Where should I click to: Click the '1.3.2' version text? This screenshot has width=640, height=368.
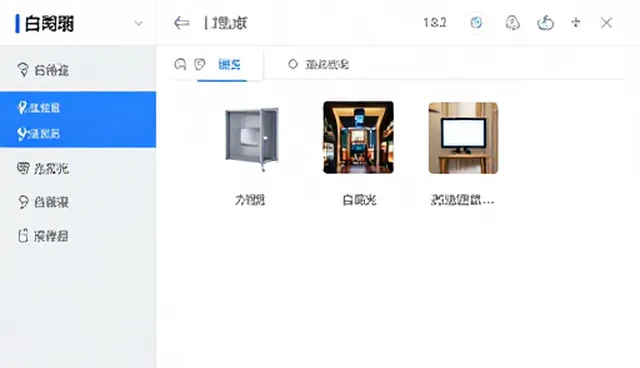[x=435, y=22]
